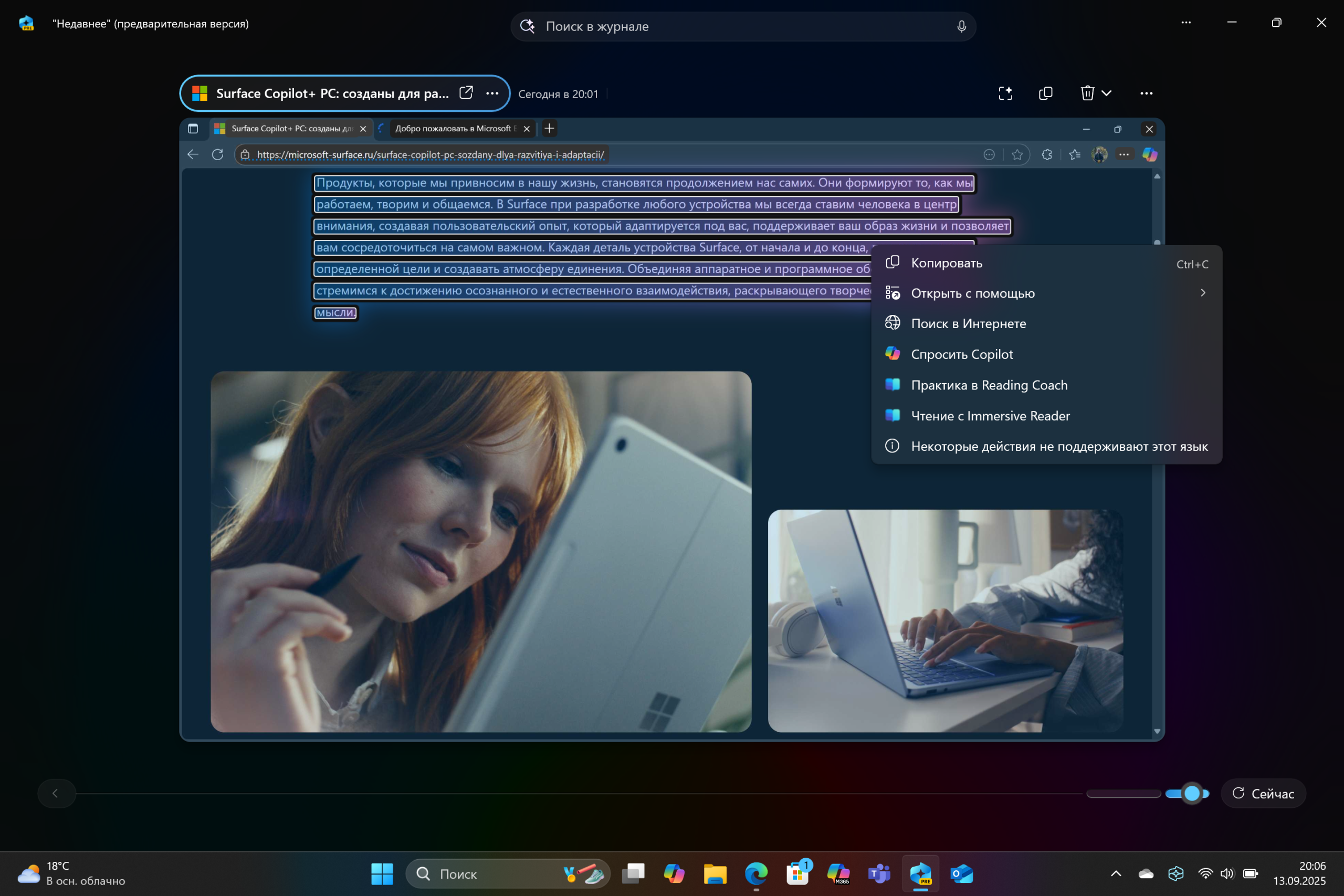Add the page to favorites with star icon

tap(1016, 154)
